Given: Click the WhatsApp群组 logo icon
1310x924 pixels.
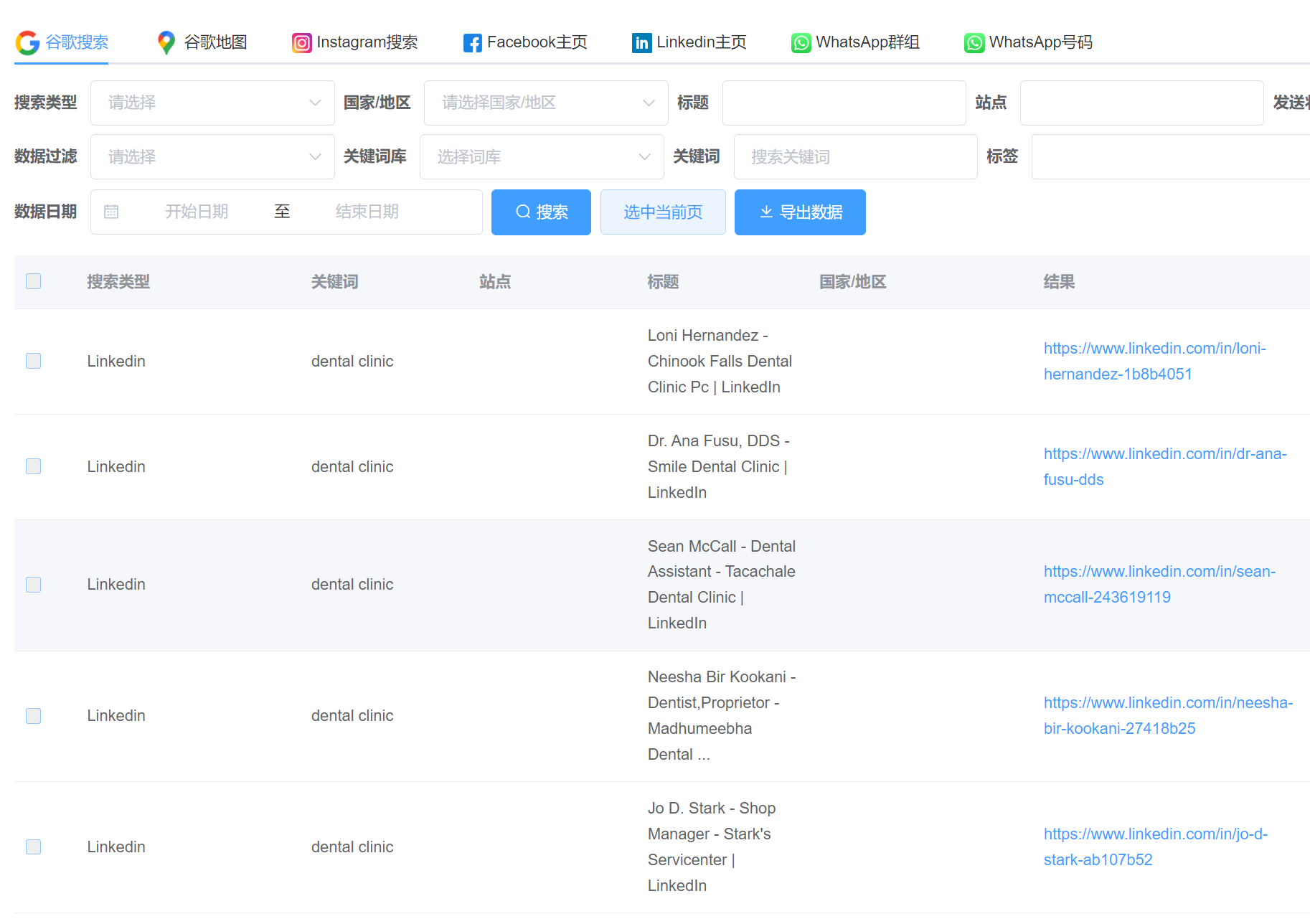Looking at the screenshot, I should [x=801, y=43].
